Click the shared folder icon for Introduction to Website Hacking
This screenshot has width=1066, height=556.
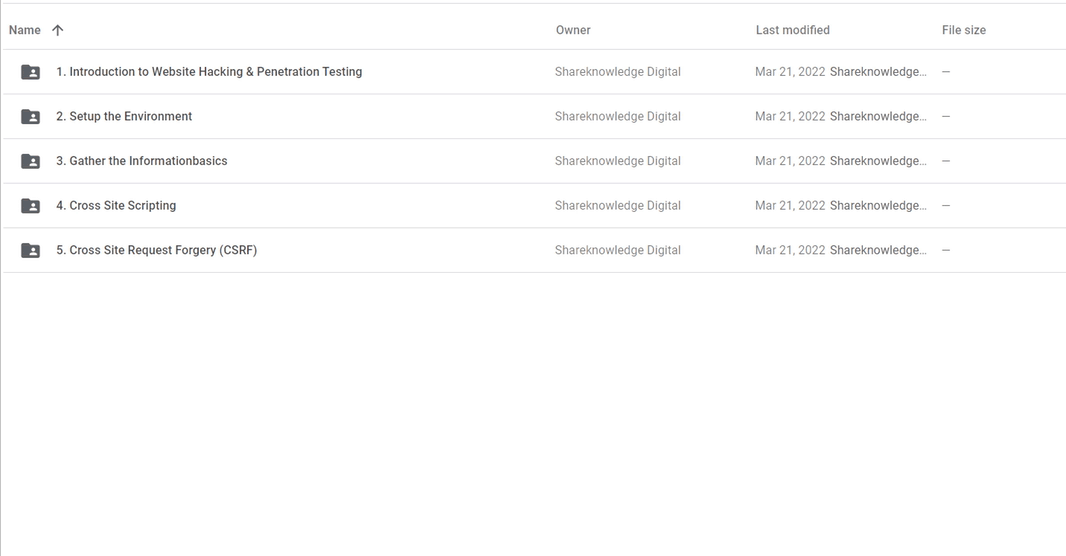pos(31,72)
